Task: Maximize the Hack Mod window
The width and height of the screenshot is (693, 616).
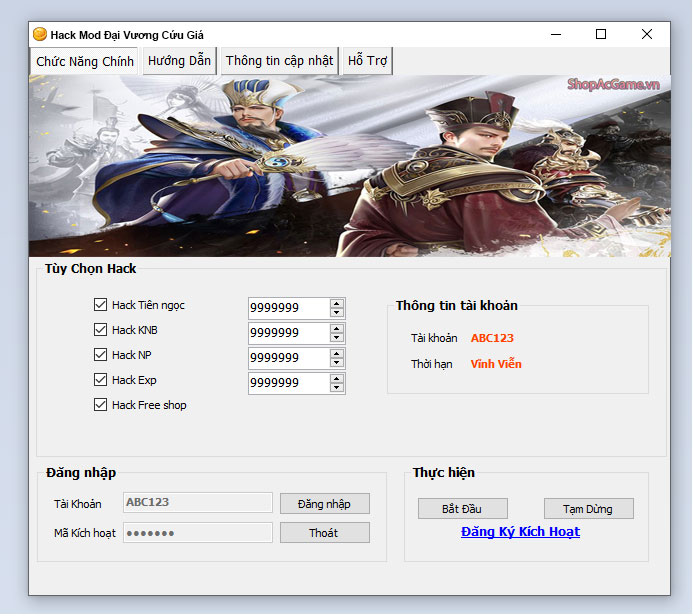Action: point(601,34)
